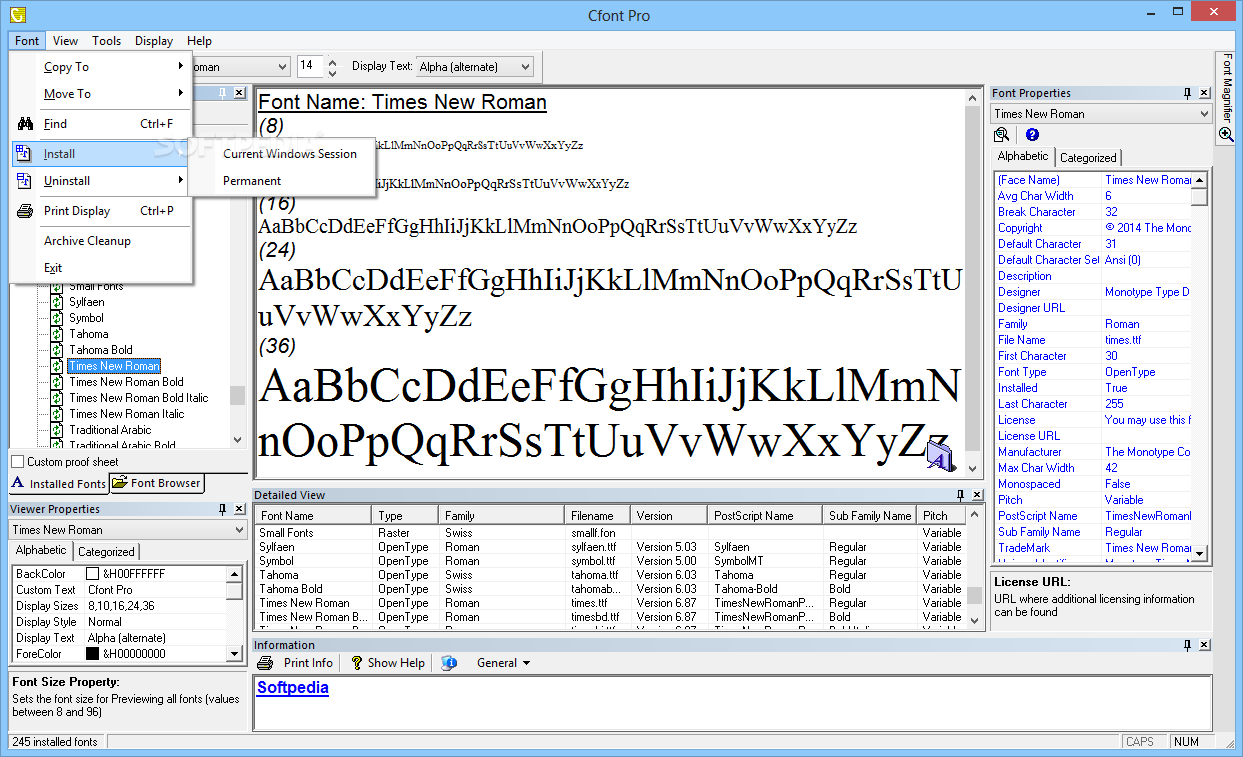Open the General dropdown in Information panel
Image resolution: width=1243 pixels, height=757 pixels.
(504, 663)
